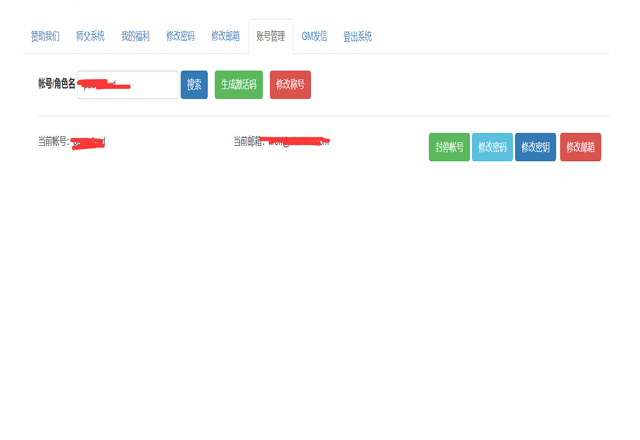Screen dimensions: 640x440
Task: Click the dark blue 修改密钥 button
Action: (535, 147)
